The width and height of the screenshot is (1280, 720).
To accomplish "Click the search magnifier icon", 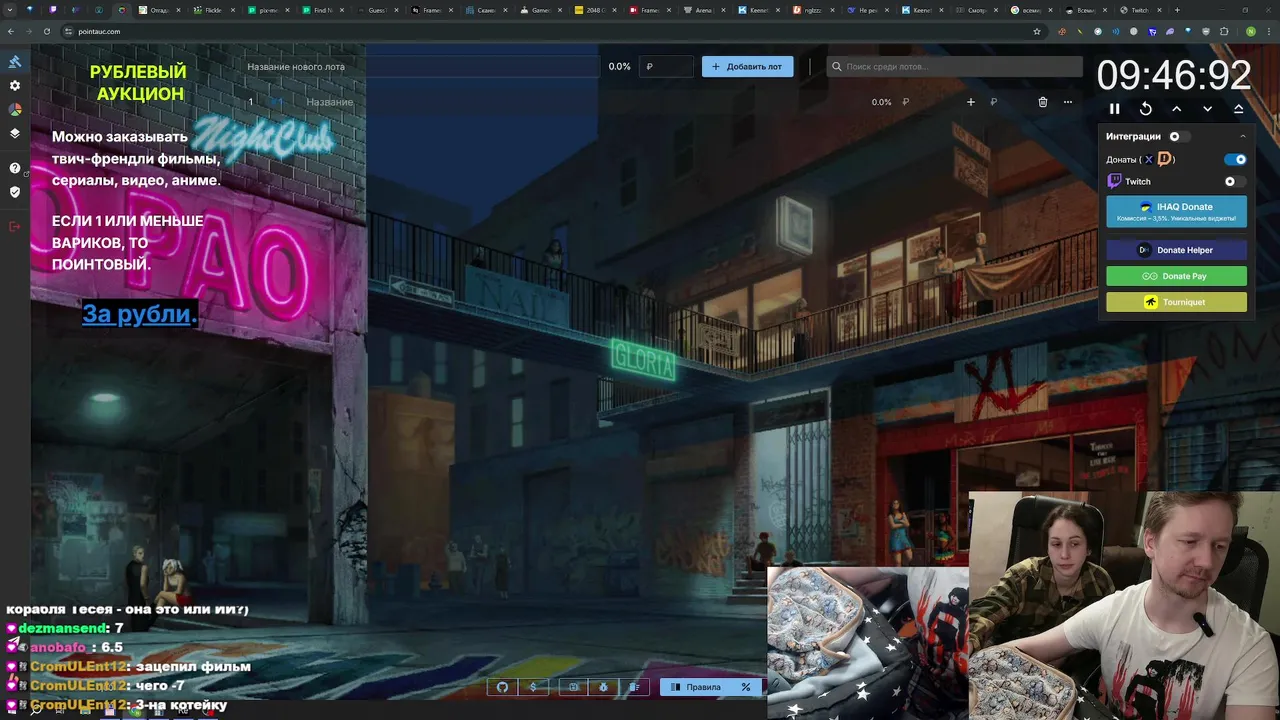I will 836,67.
